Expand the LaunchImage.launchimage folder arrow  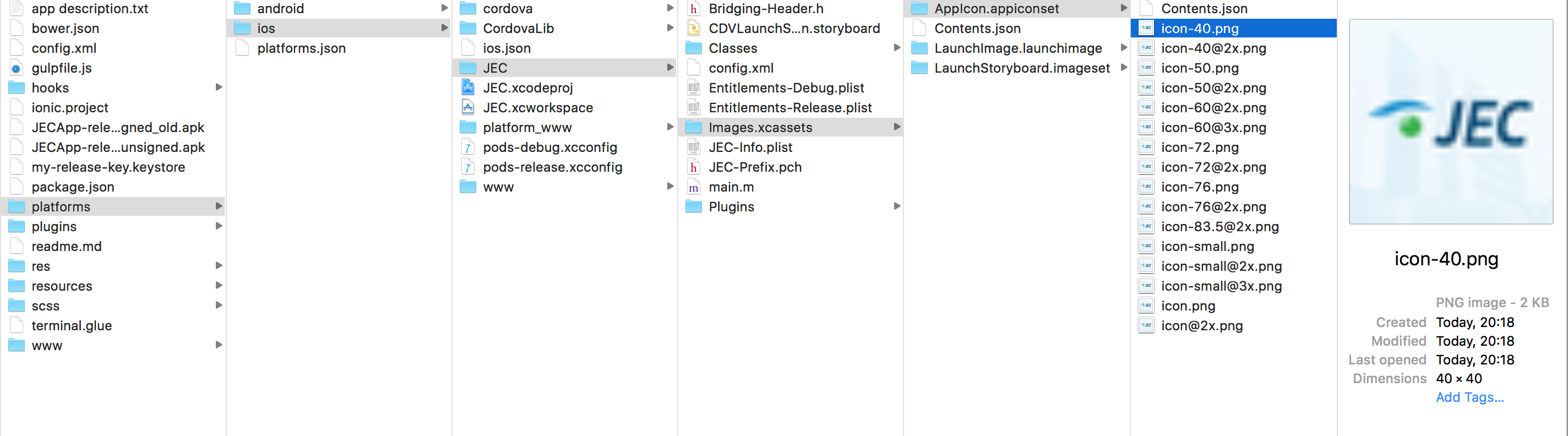pyautogui.click(x=1124, y=48)
